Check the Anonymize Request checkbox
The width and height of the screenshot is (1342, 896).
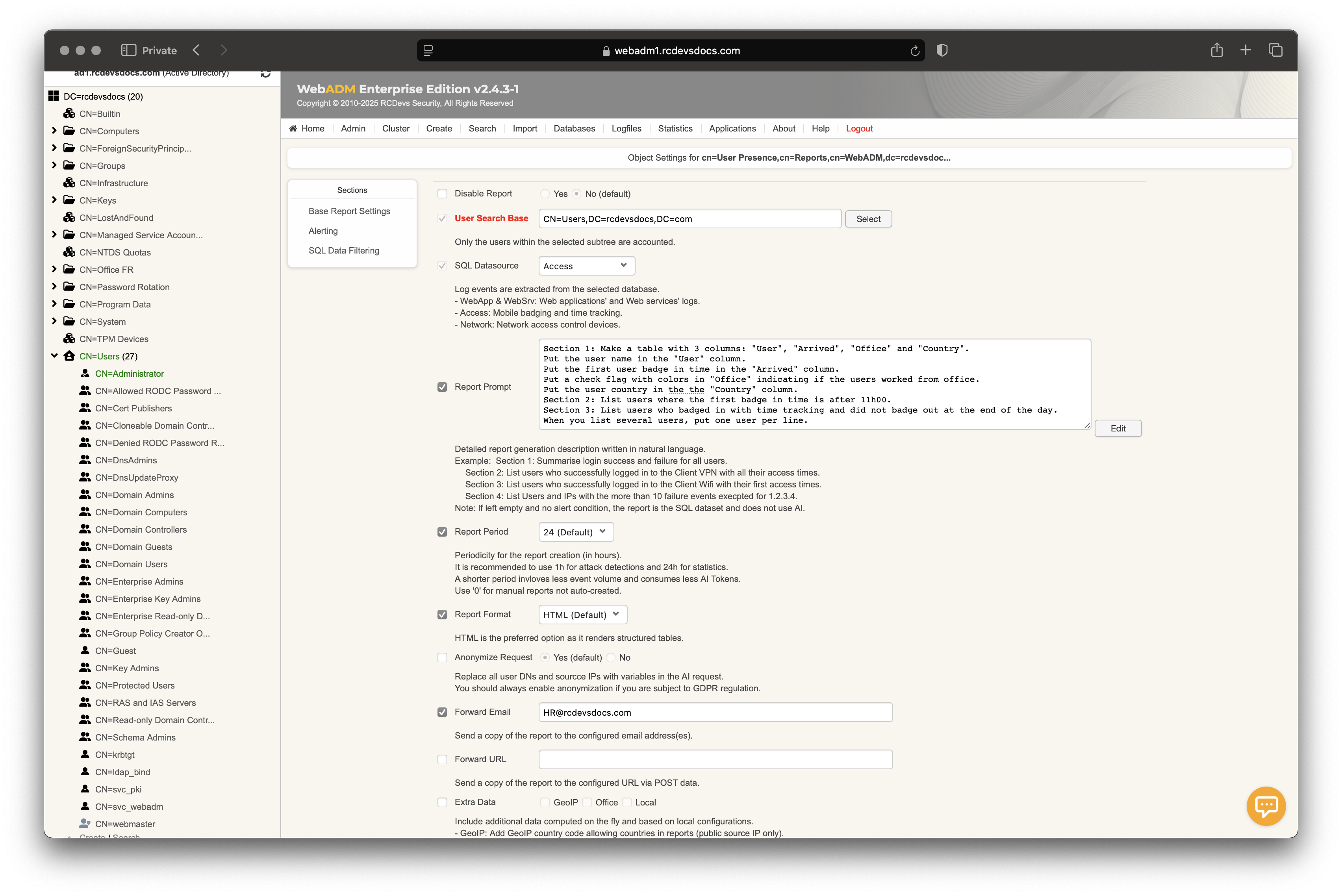tap(442, 657)
